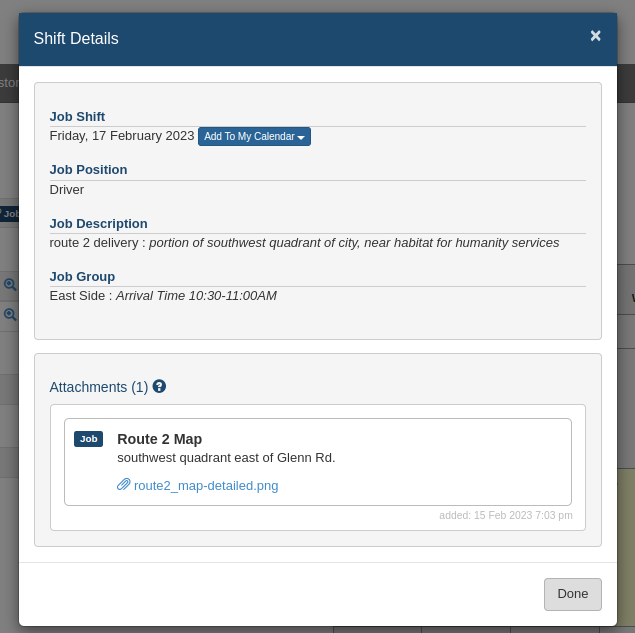Click the lower magnifier icon behind dialog
This screenshot has width=635, height=633.
[10, 315]
